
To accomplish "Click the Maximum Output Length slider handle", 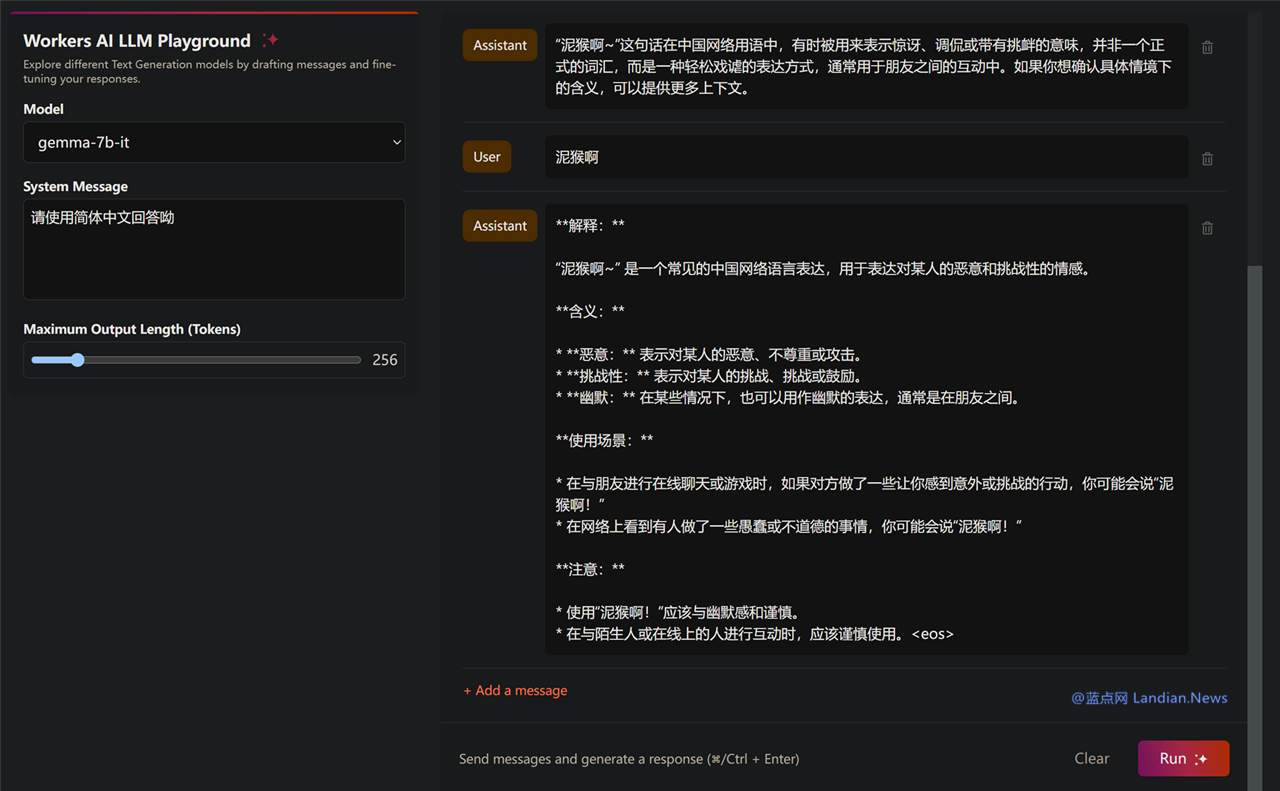I will coord(77,360).
